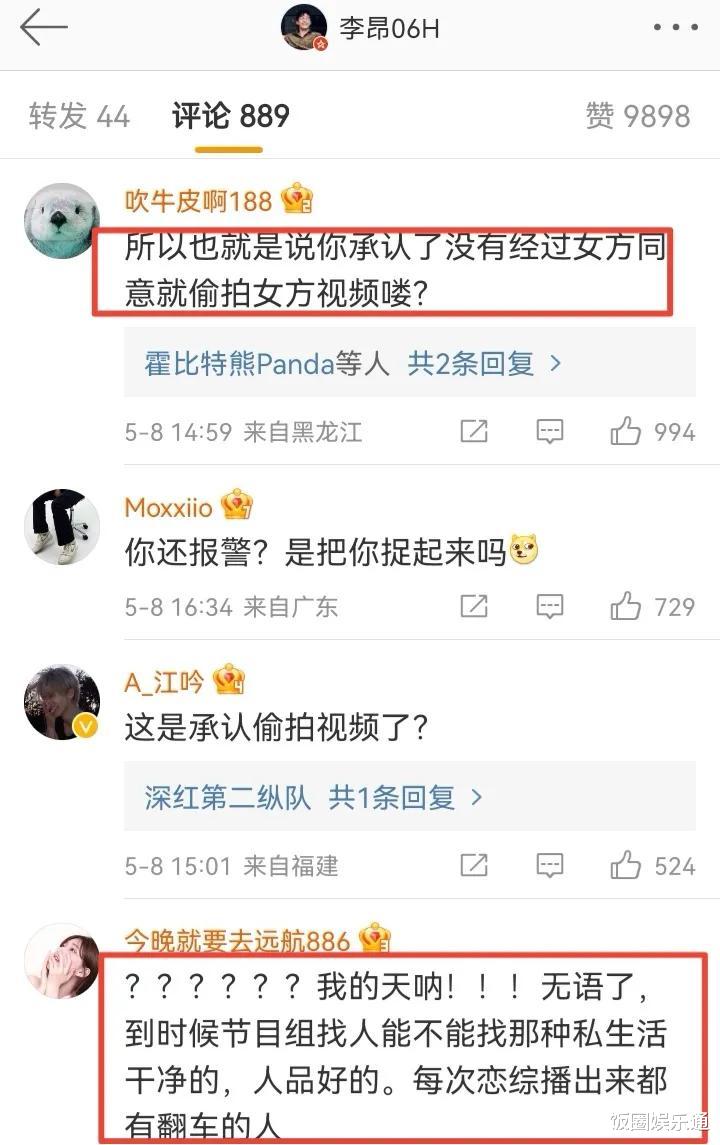Open the 赞 9898 likes tab
This screenshot has height=1145, width=720.
tap(637, 116)
